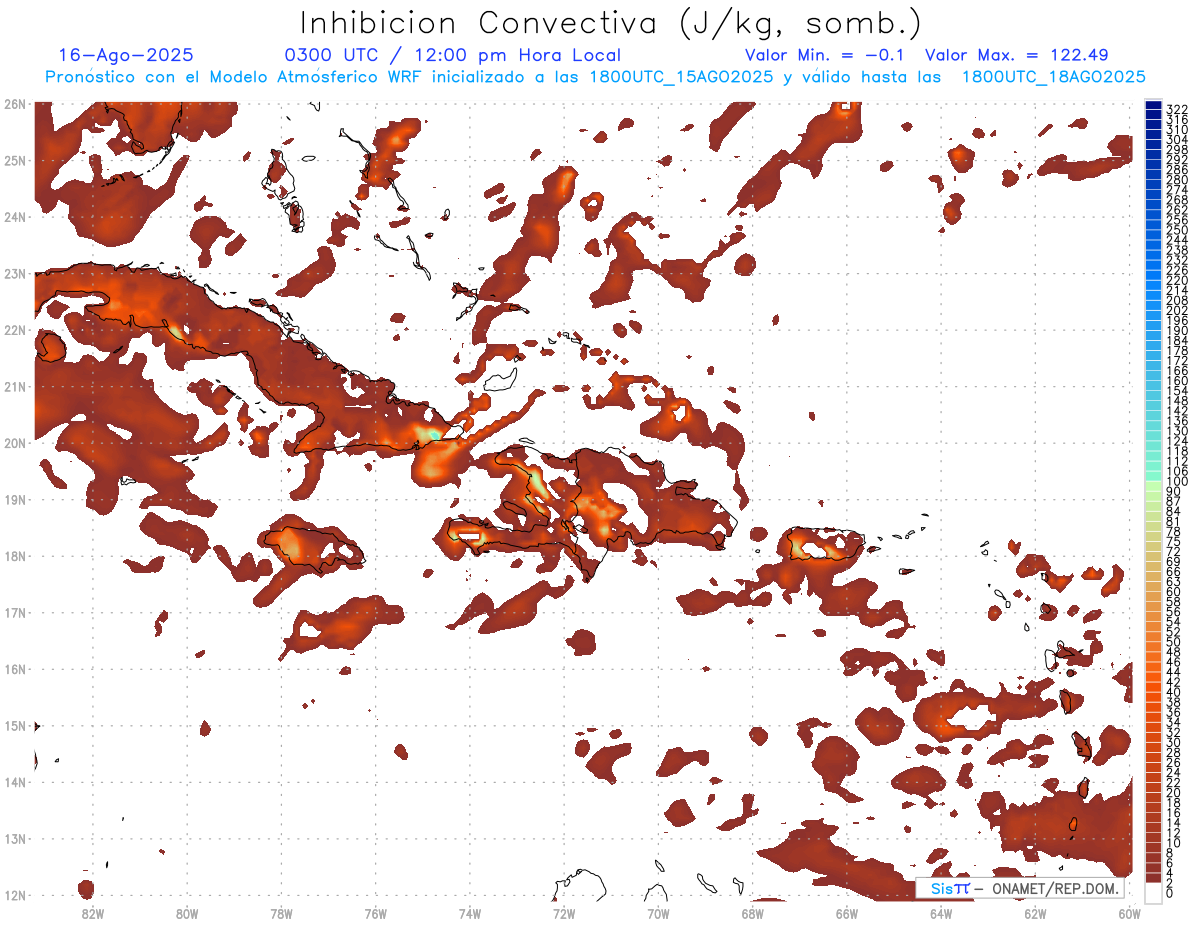This screenshot has width=1200, height=927.
Task: Click the title "Inhibicion Convectiva (J/kg, somb.)"
Action: [611, 24]
